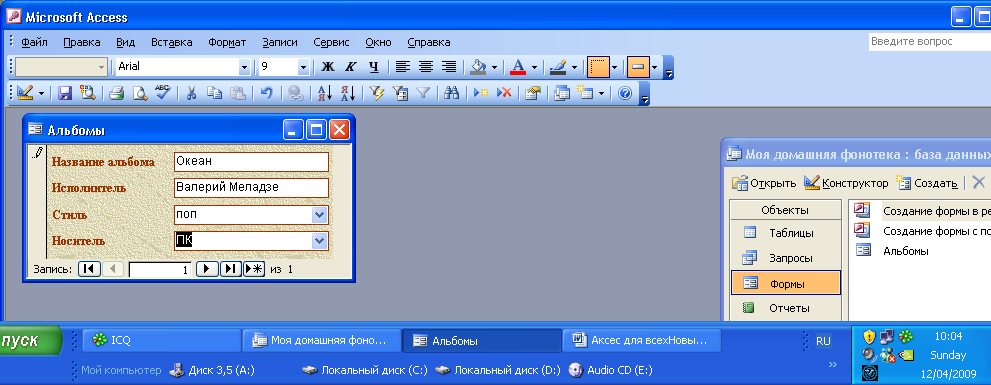Align text to the left

pos(403,66)
